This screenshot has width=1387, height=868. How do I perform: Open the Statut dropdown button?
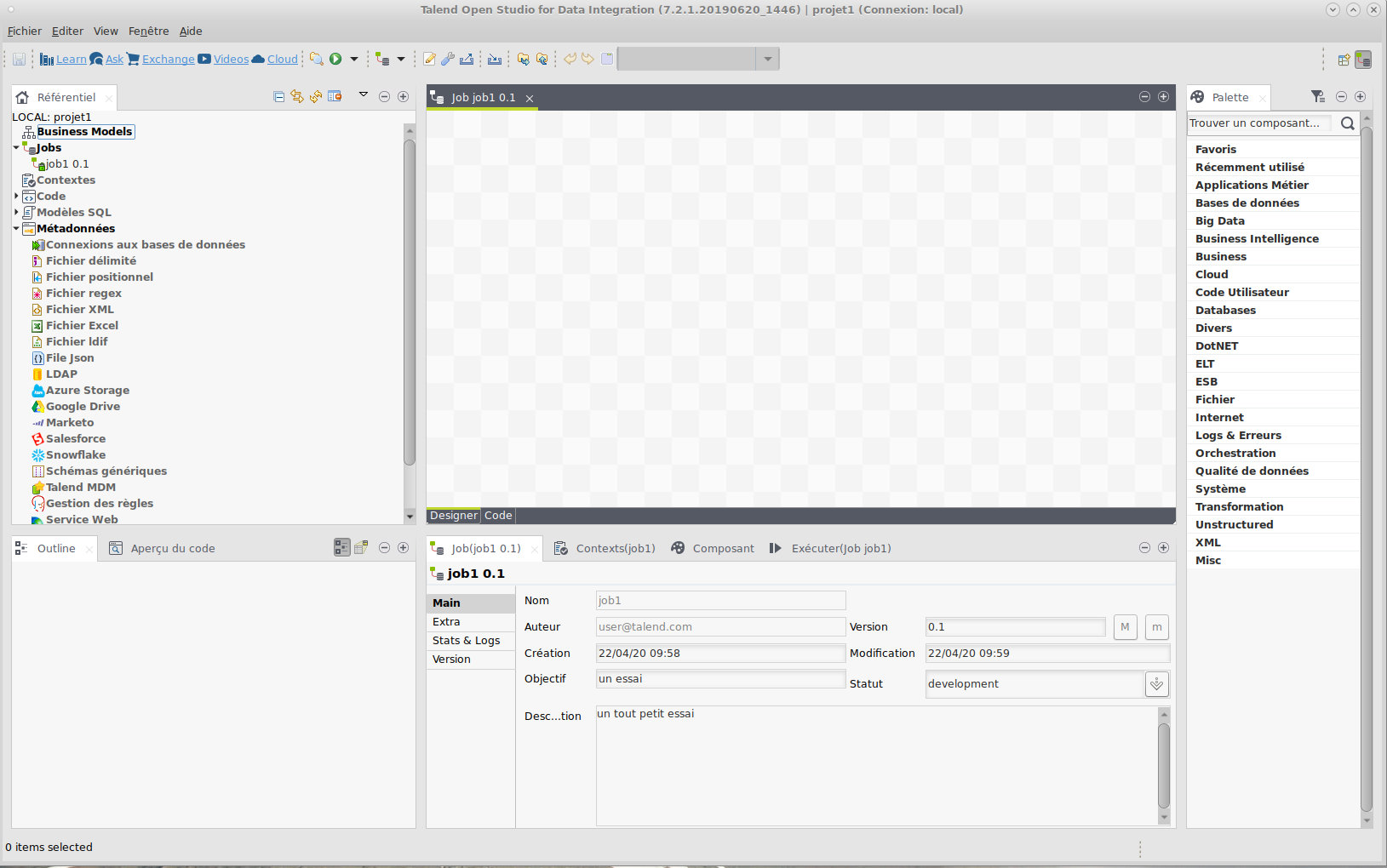(1156, 684)
